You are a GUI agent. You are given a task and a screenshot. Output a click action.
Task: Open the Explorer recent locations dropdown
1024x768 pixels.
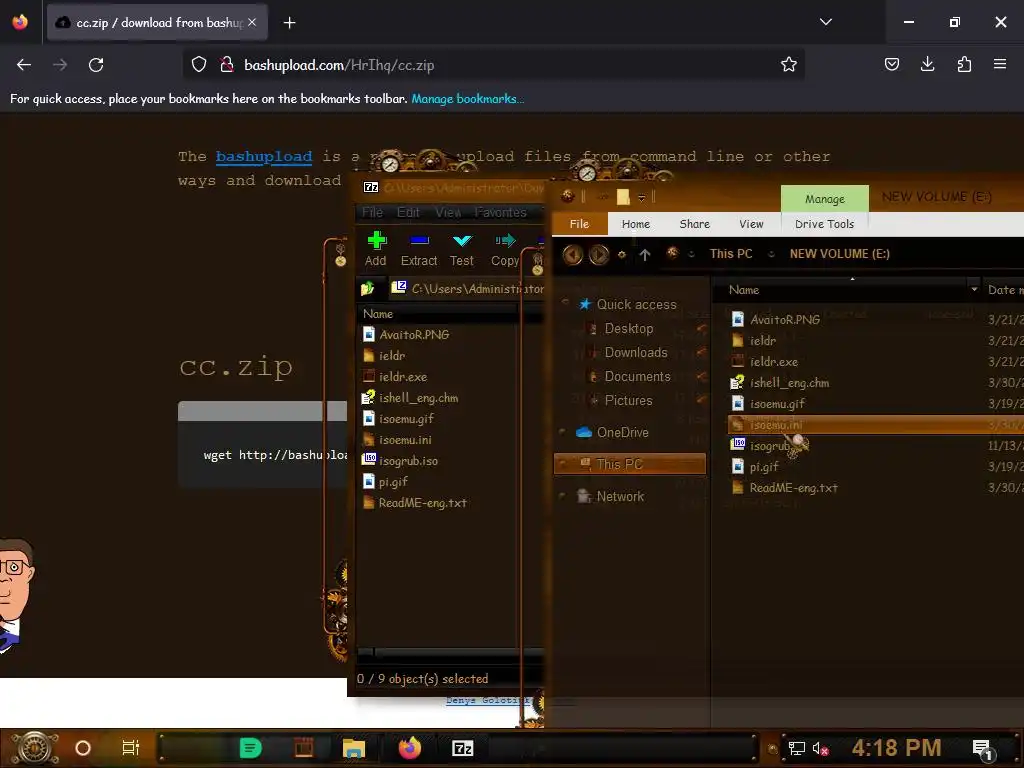pos(622,255)
